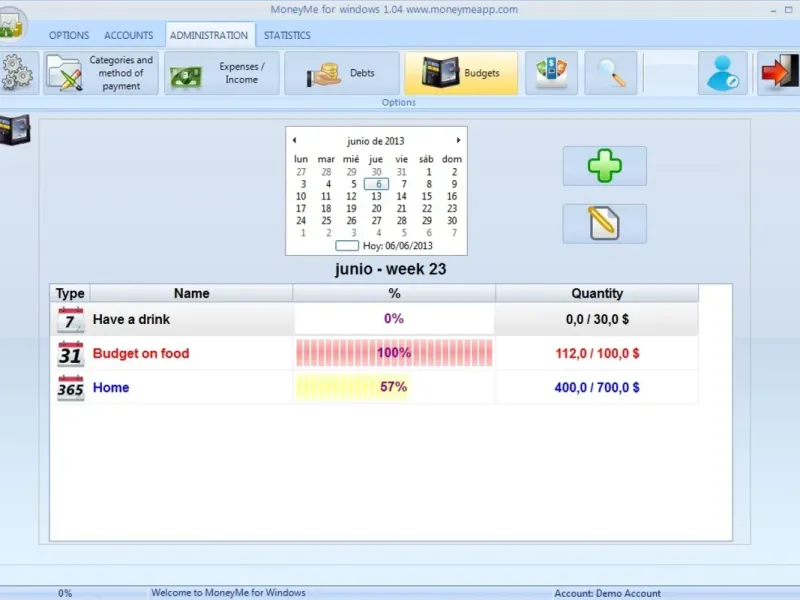
Task: Click Account: Demo Account in status bar
Action: 607,593
